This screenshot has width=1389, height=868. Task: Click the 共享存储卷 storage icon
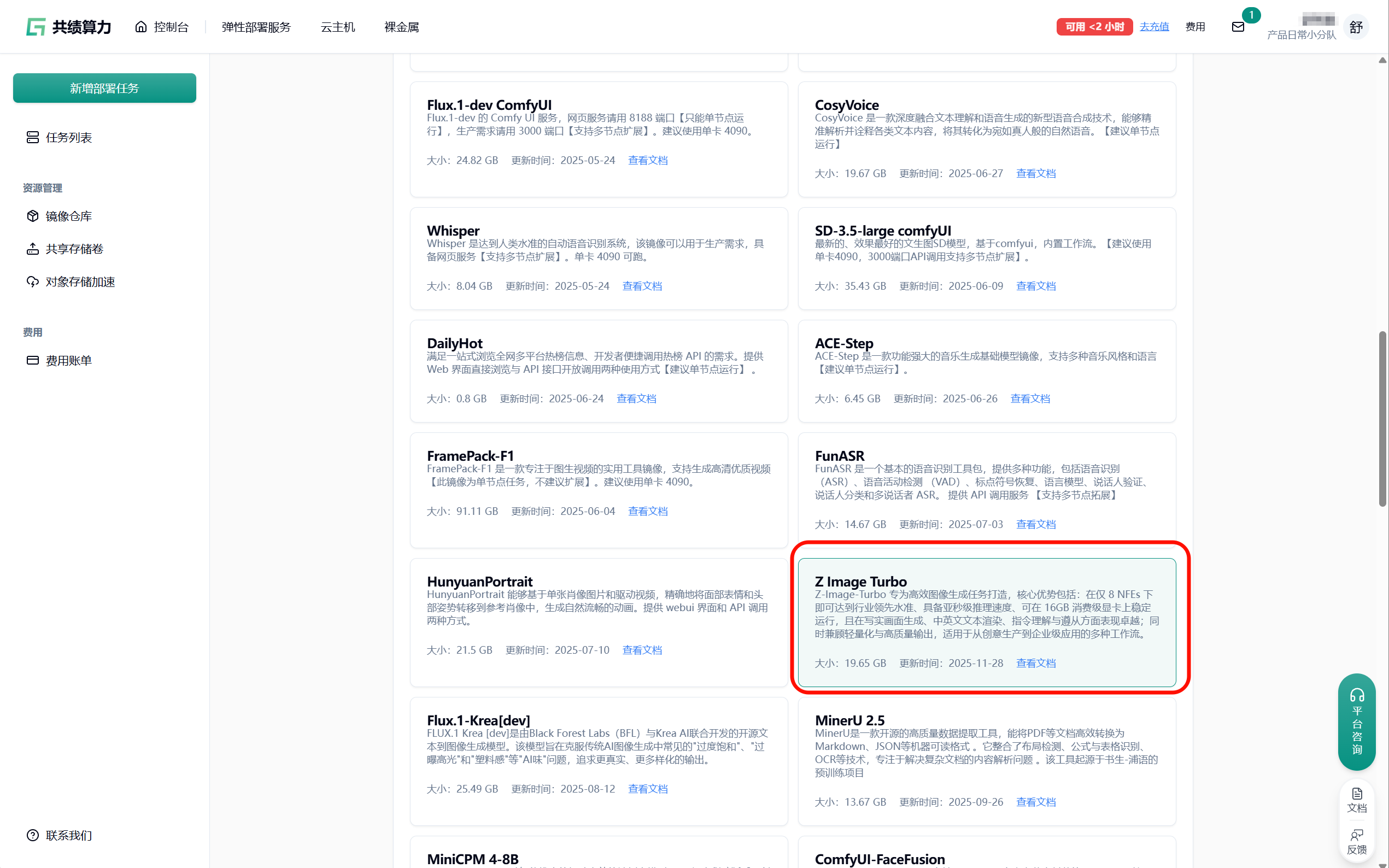tap(33, 249)
